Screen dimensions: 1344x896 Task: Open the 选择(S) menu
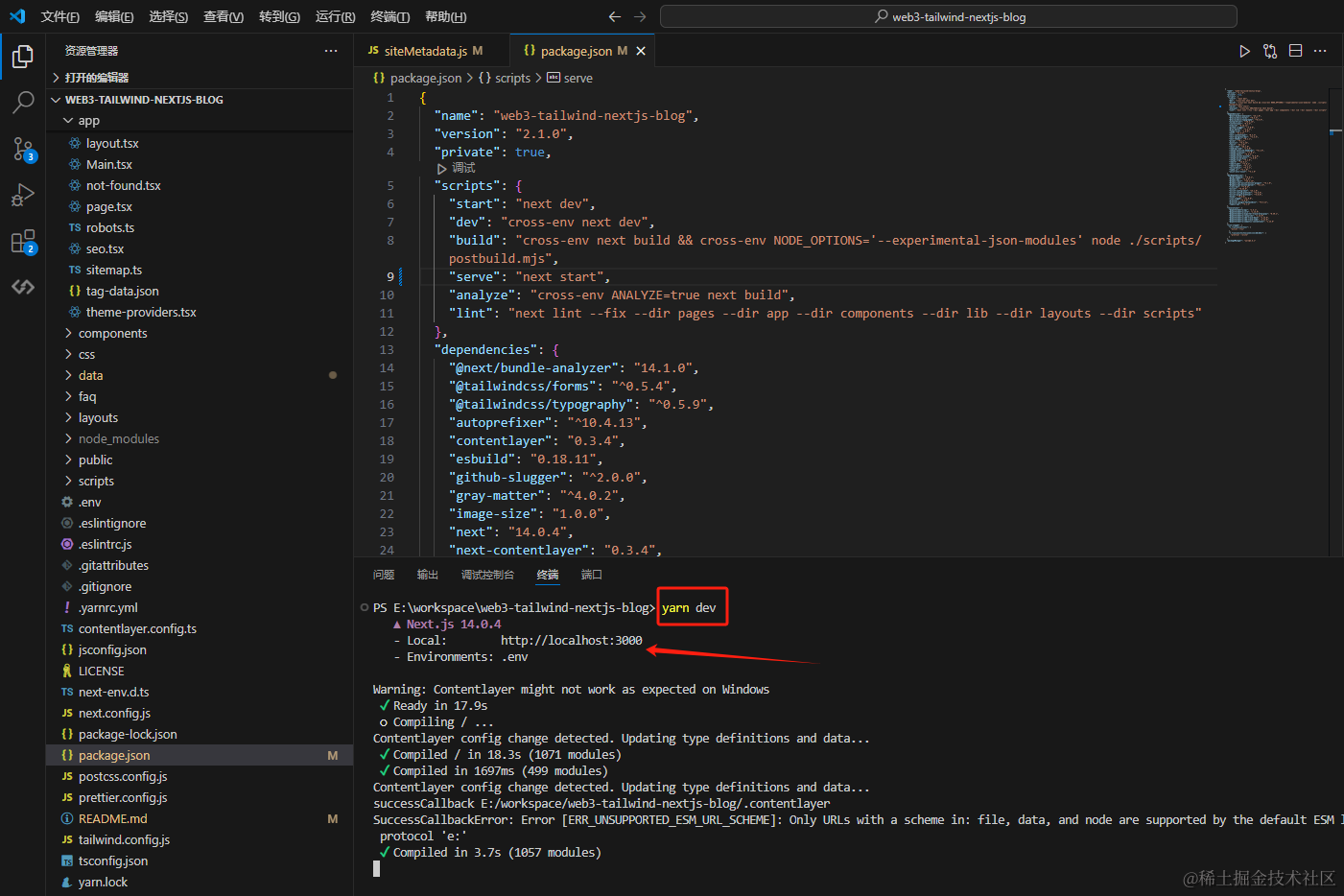click(x=169, y=16)
